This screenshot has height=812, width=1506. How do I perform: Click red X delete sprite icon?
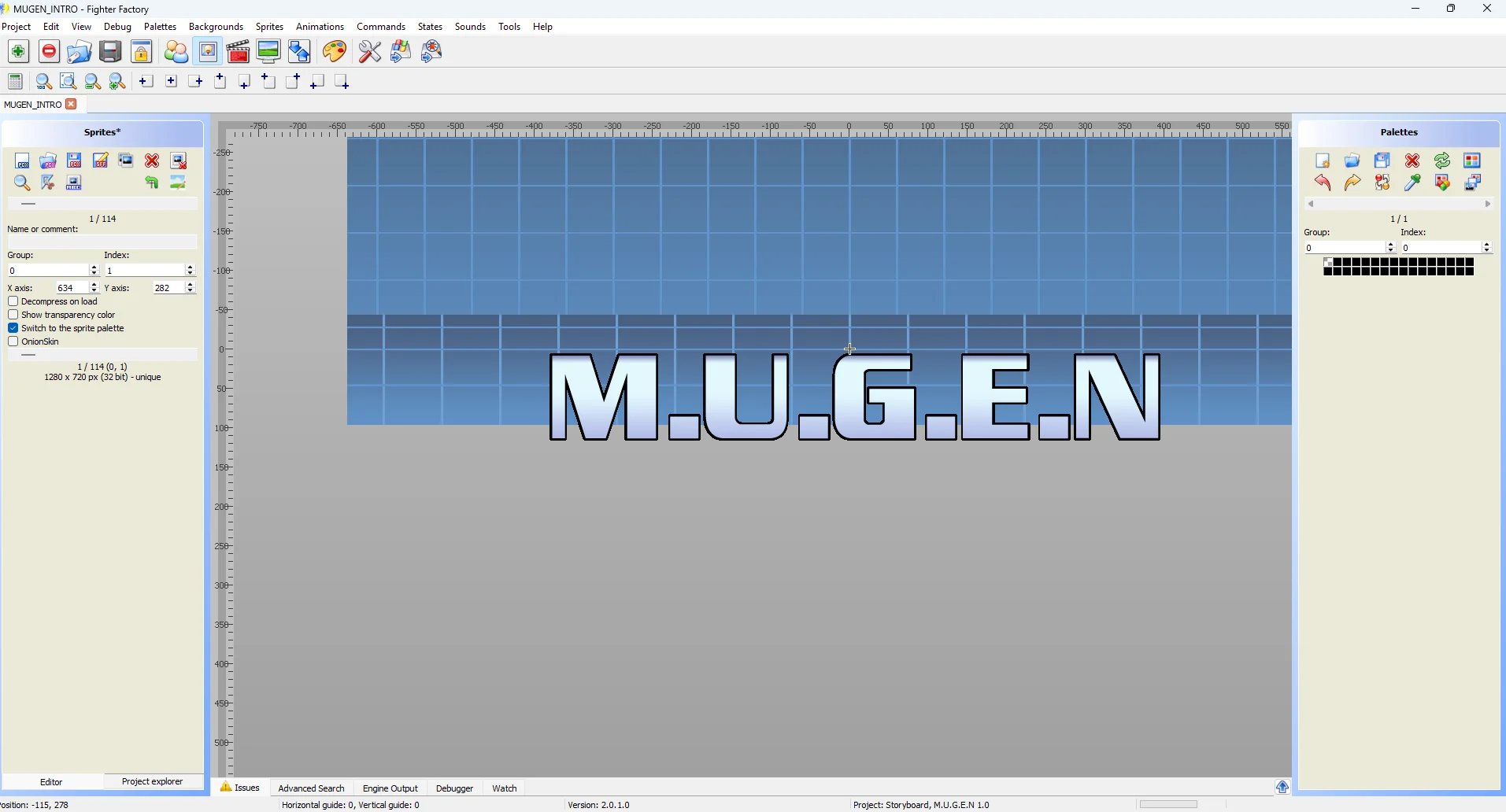(x=153, y=161)
